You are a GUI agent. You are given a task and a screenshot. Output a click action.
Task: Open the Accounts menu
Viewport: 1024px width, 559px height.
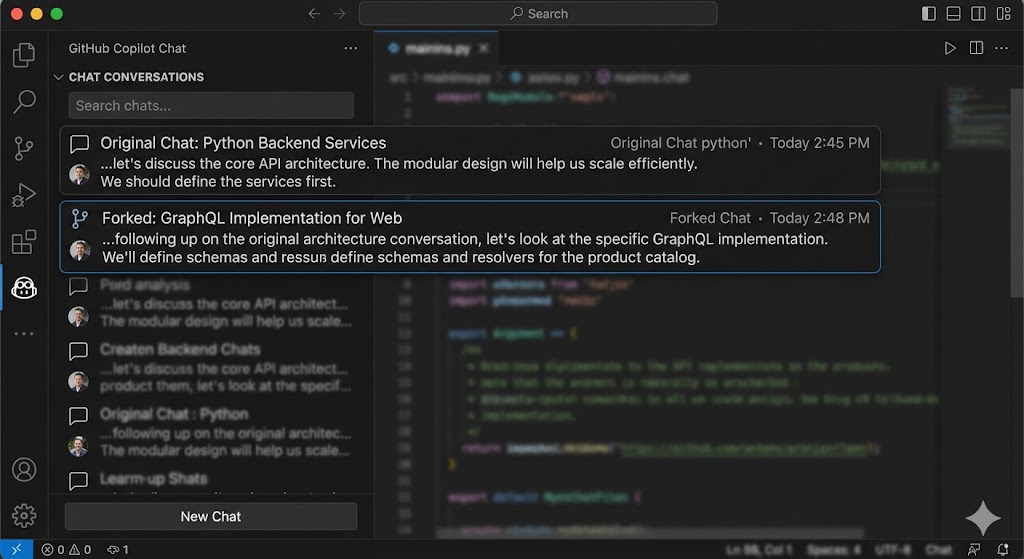[x=24, y=470]
